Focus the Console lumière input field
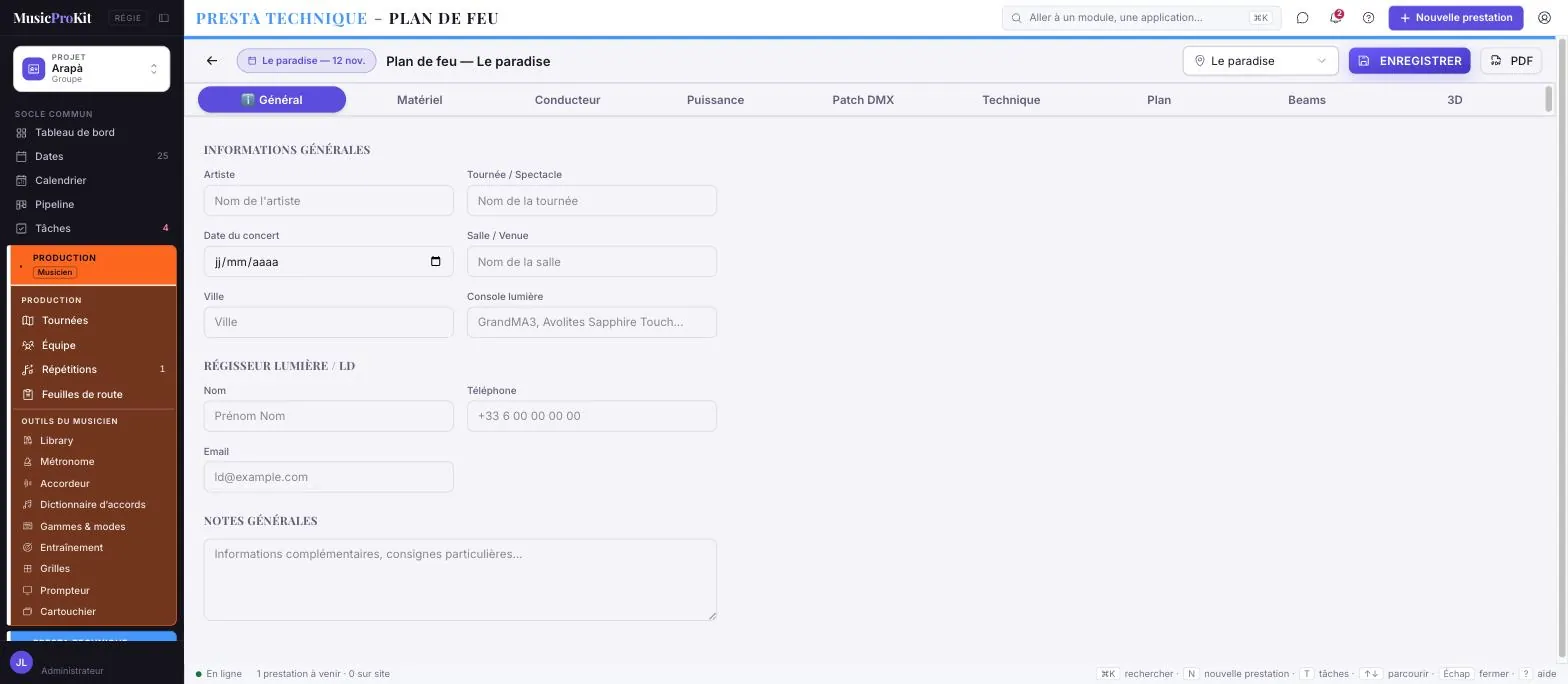1568x684 pixels. (592, 322)
